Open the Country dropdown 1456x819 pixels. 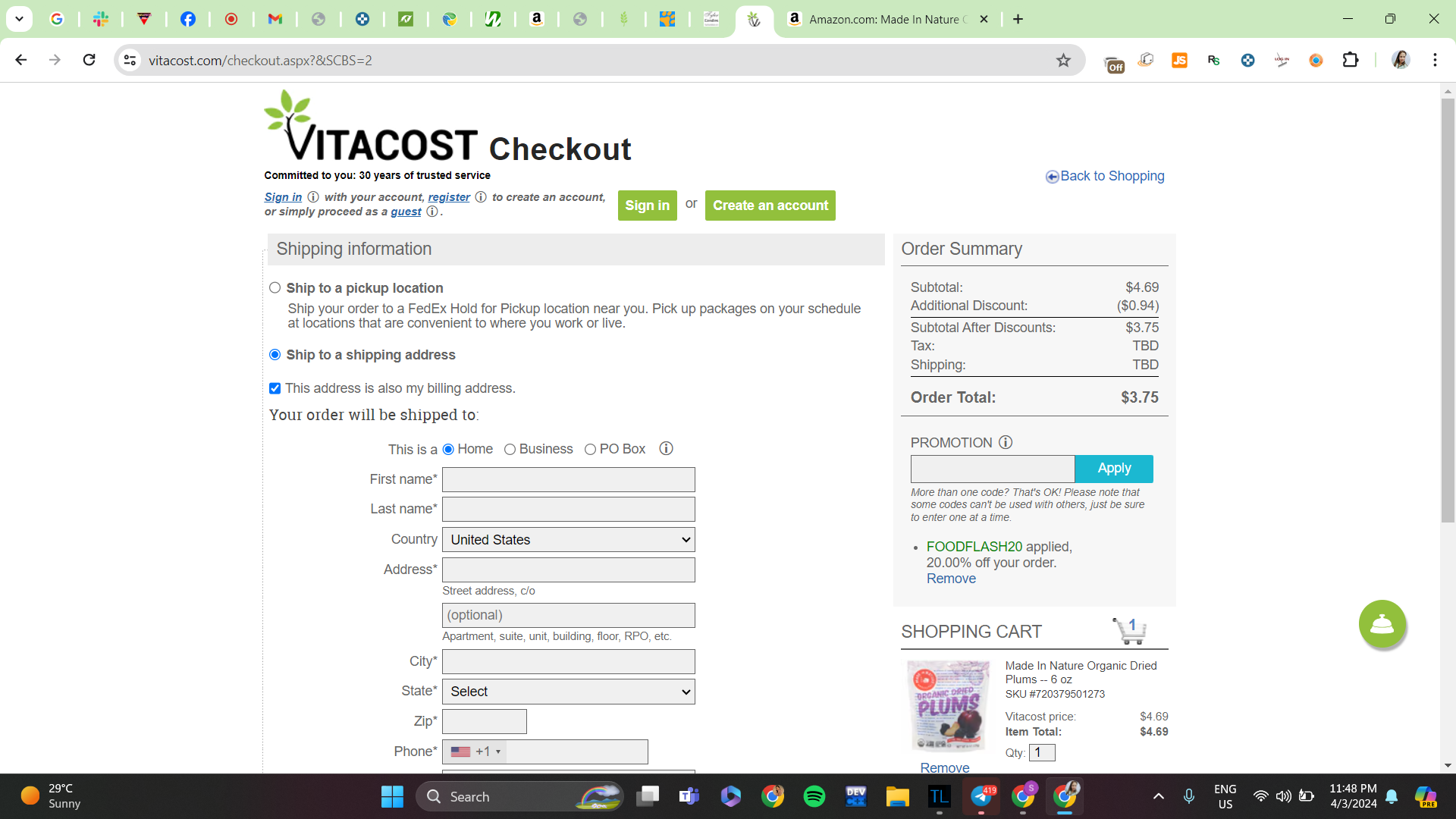[569, 540]
